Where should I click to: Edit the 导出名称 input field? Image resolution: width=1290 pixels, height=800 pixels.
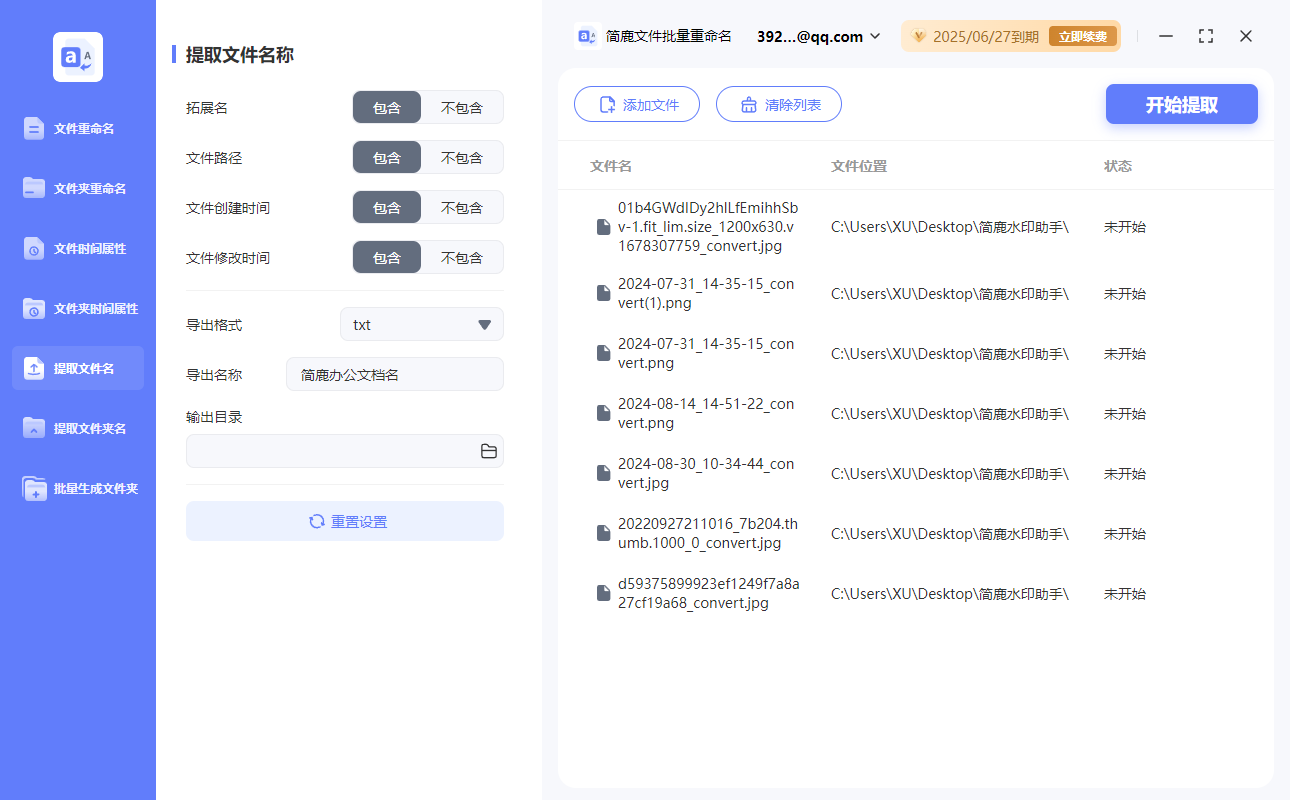click(394, 374)
